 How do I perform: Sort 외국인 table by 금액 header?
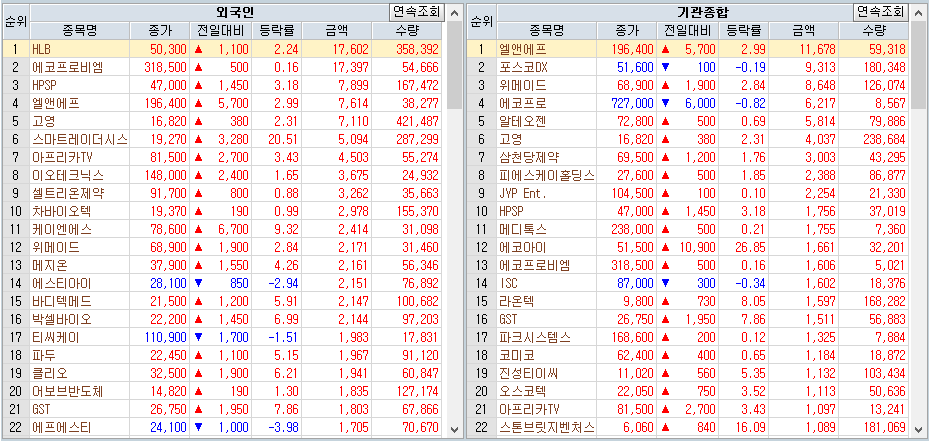click(338, 31)
